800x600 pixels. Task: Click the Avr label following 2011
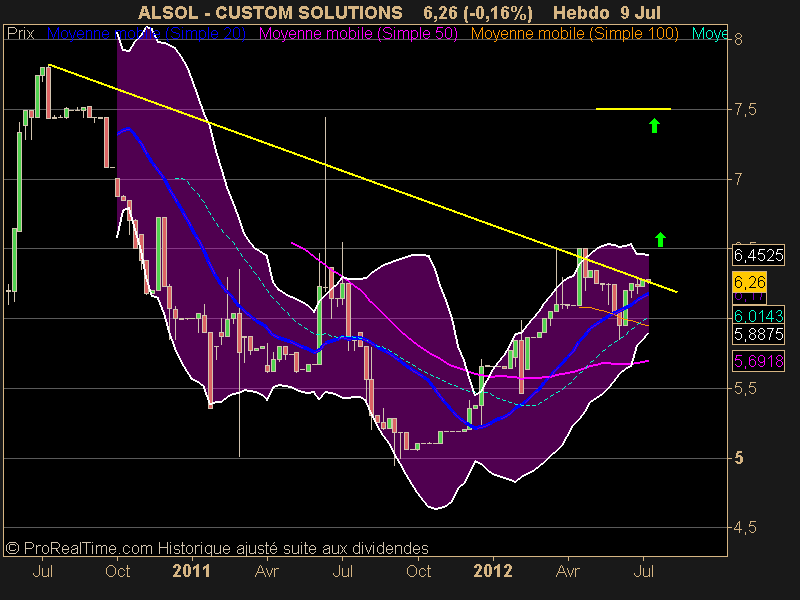pos(266,571)
